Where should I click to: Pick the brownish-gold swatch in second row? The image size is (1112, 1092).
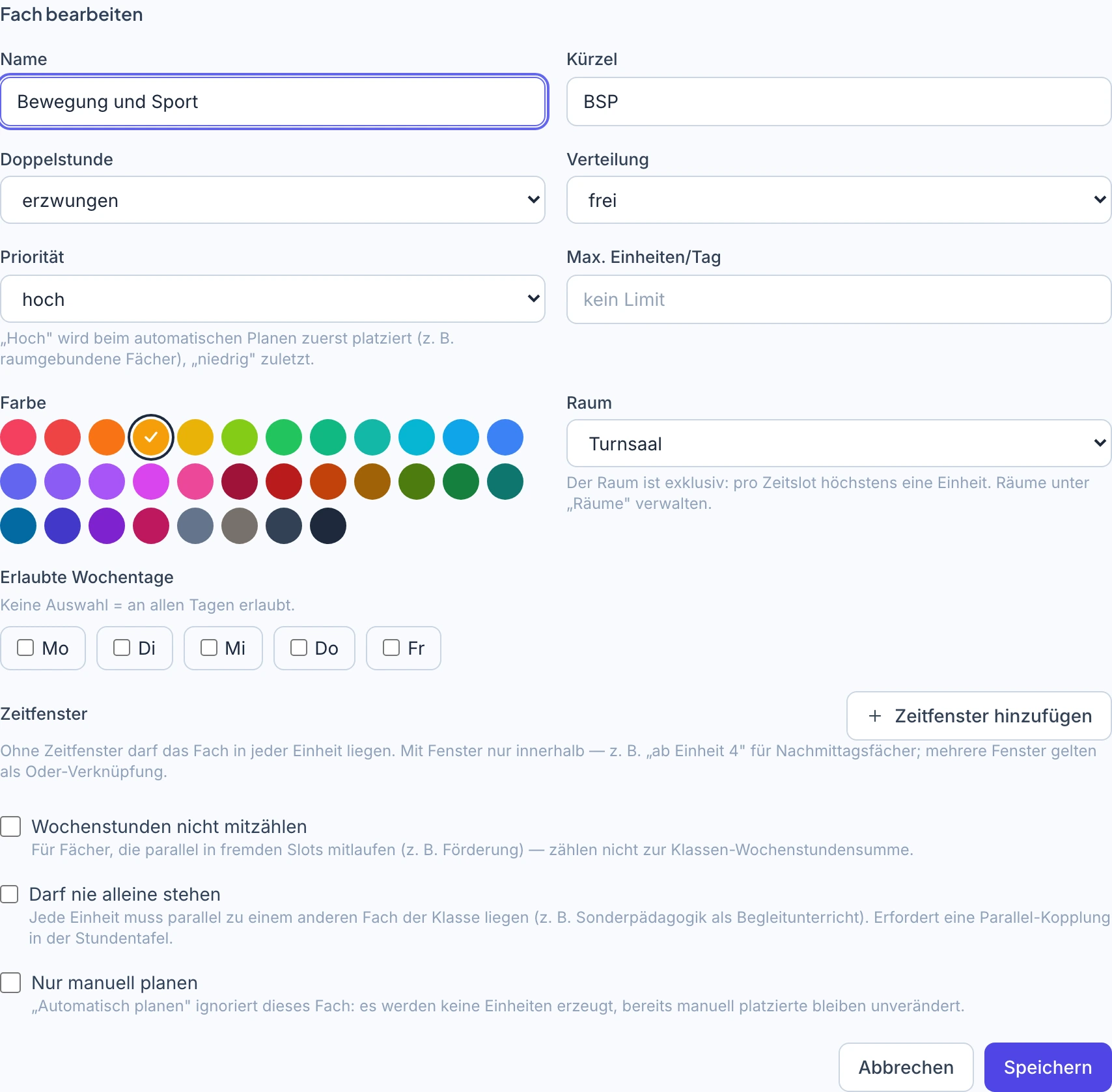pyautogui.click(x=372, y=482)
